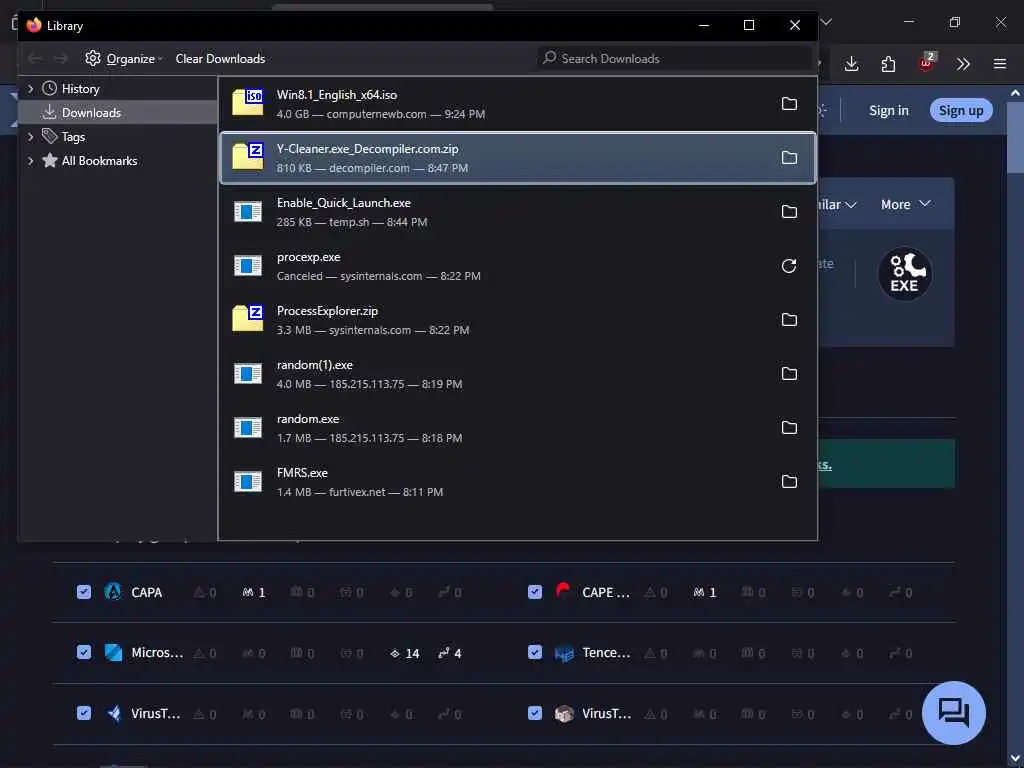Select the Enable_Quick_Launch.exe download entry
The height and width of the screenshot is (768, 1024).
518,212
